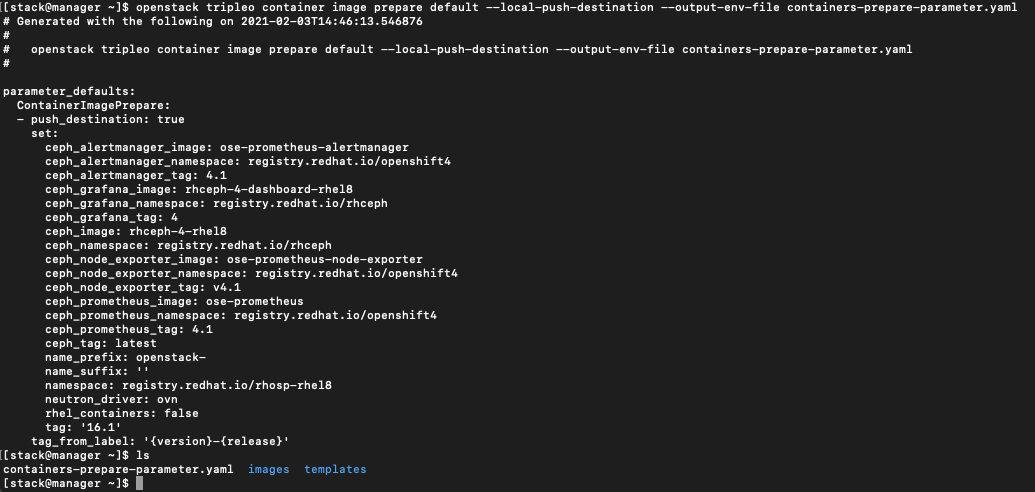The width and height of the screenshot is (1035, 492).
Task: Click the 'tag_from_label' line
Action: pyautogui.click(x=160, y=441)
